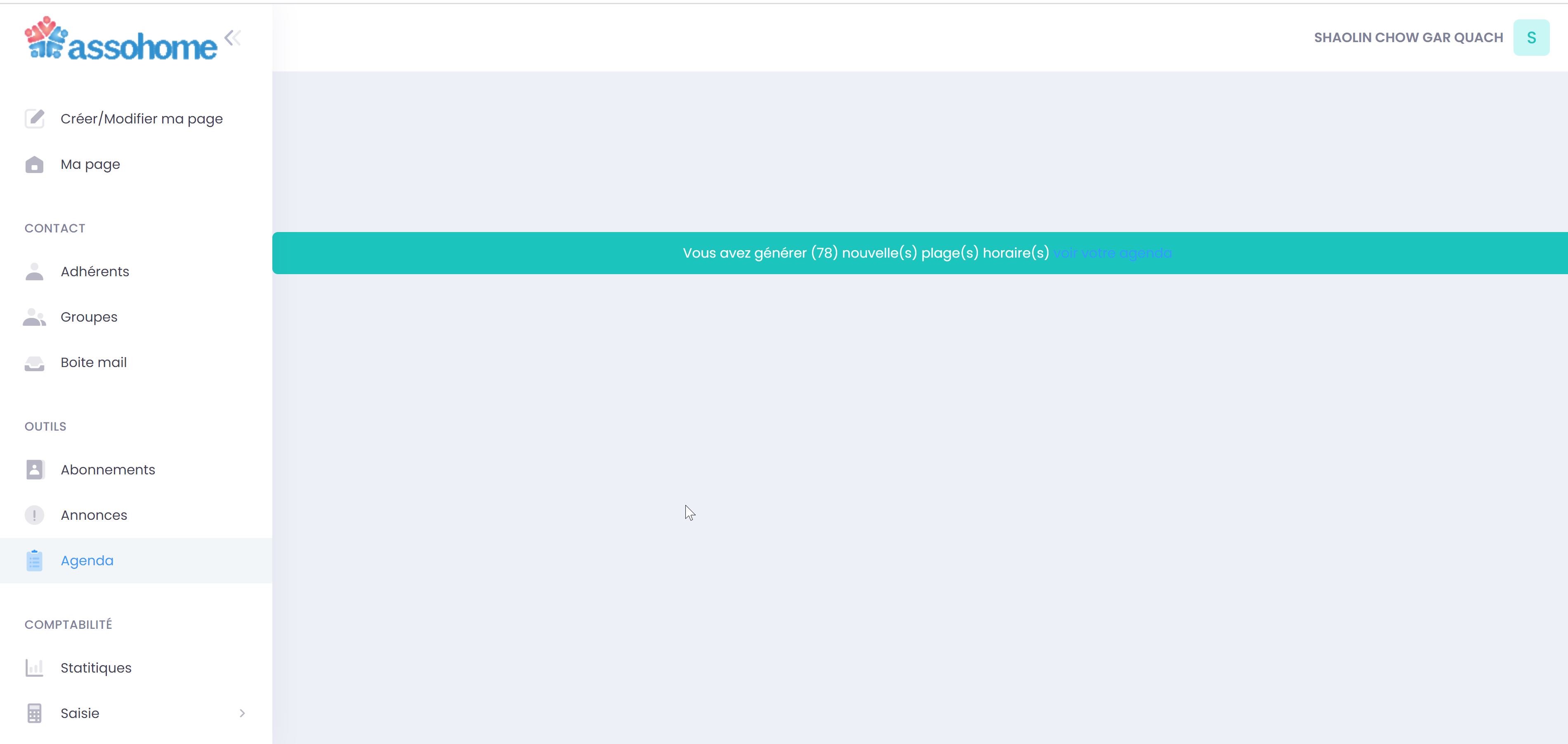Click the Boite mail inbox icon

click(x=34, y=363)
